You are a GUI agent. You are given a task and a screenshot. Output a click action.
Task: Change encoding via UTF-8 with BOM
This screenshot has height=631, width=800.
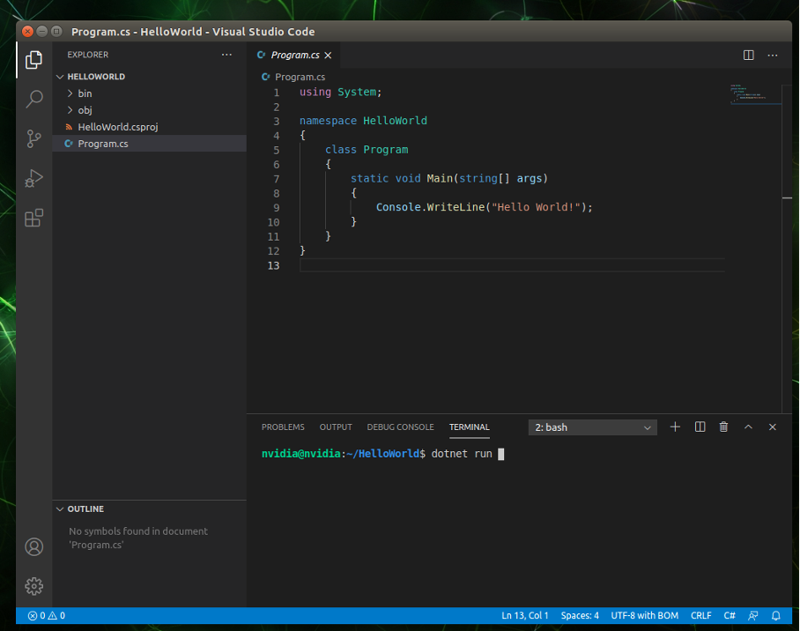coord(644,616)
